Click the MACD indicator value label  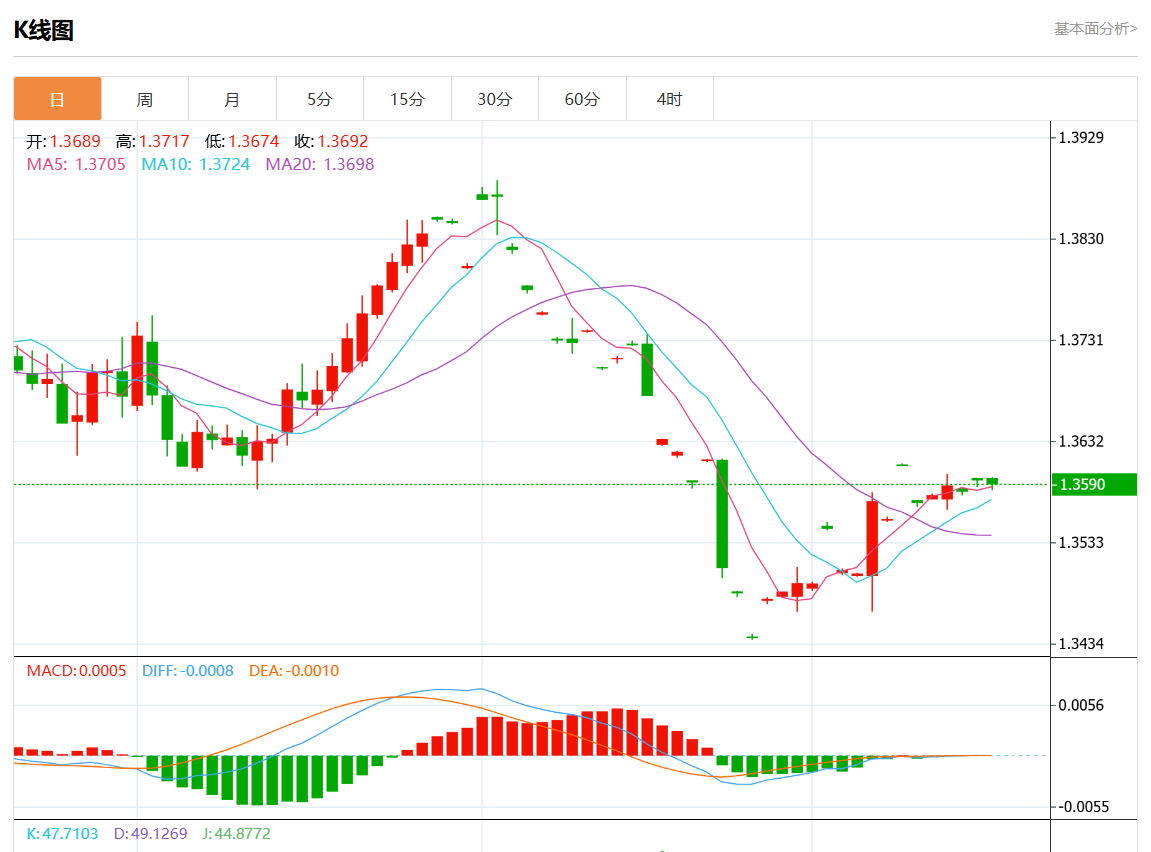76,670
